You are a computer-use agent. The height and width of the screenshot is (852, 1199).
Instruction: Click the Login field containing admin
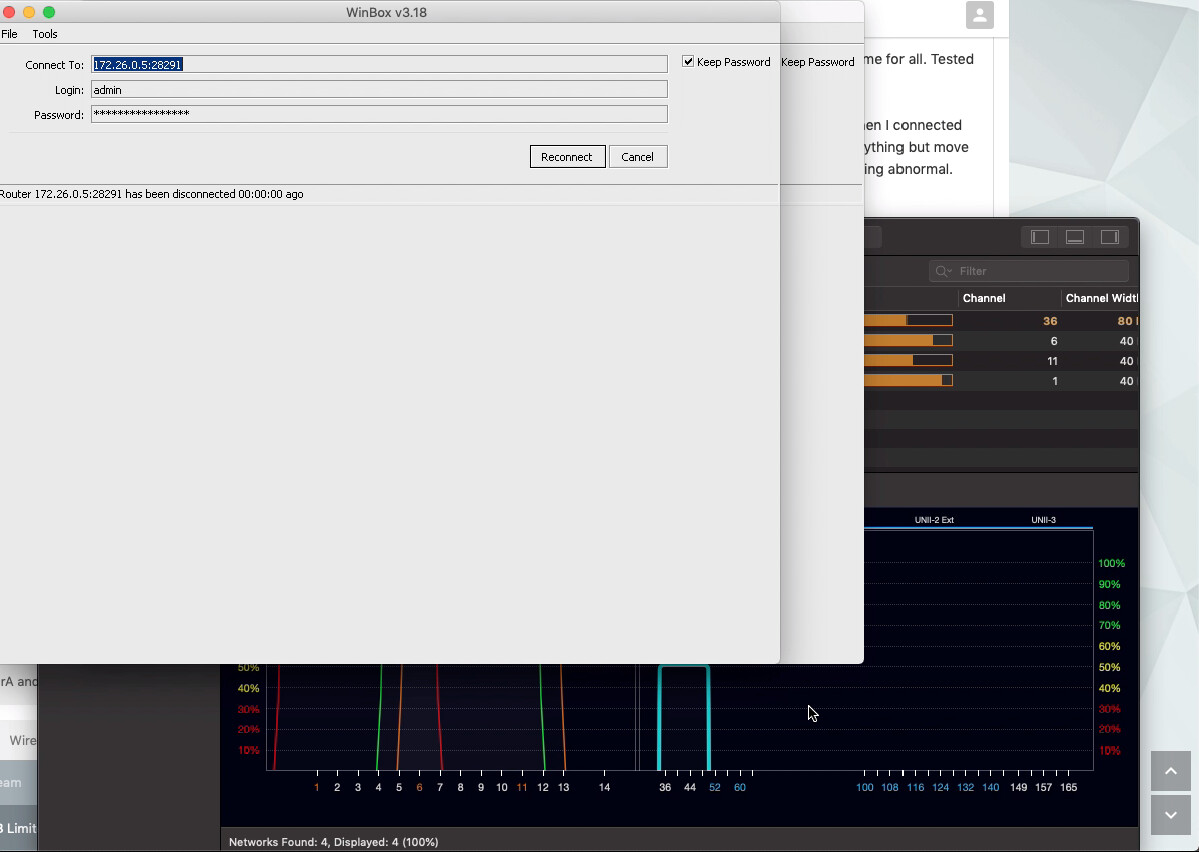(x=379, y=89)
